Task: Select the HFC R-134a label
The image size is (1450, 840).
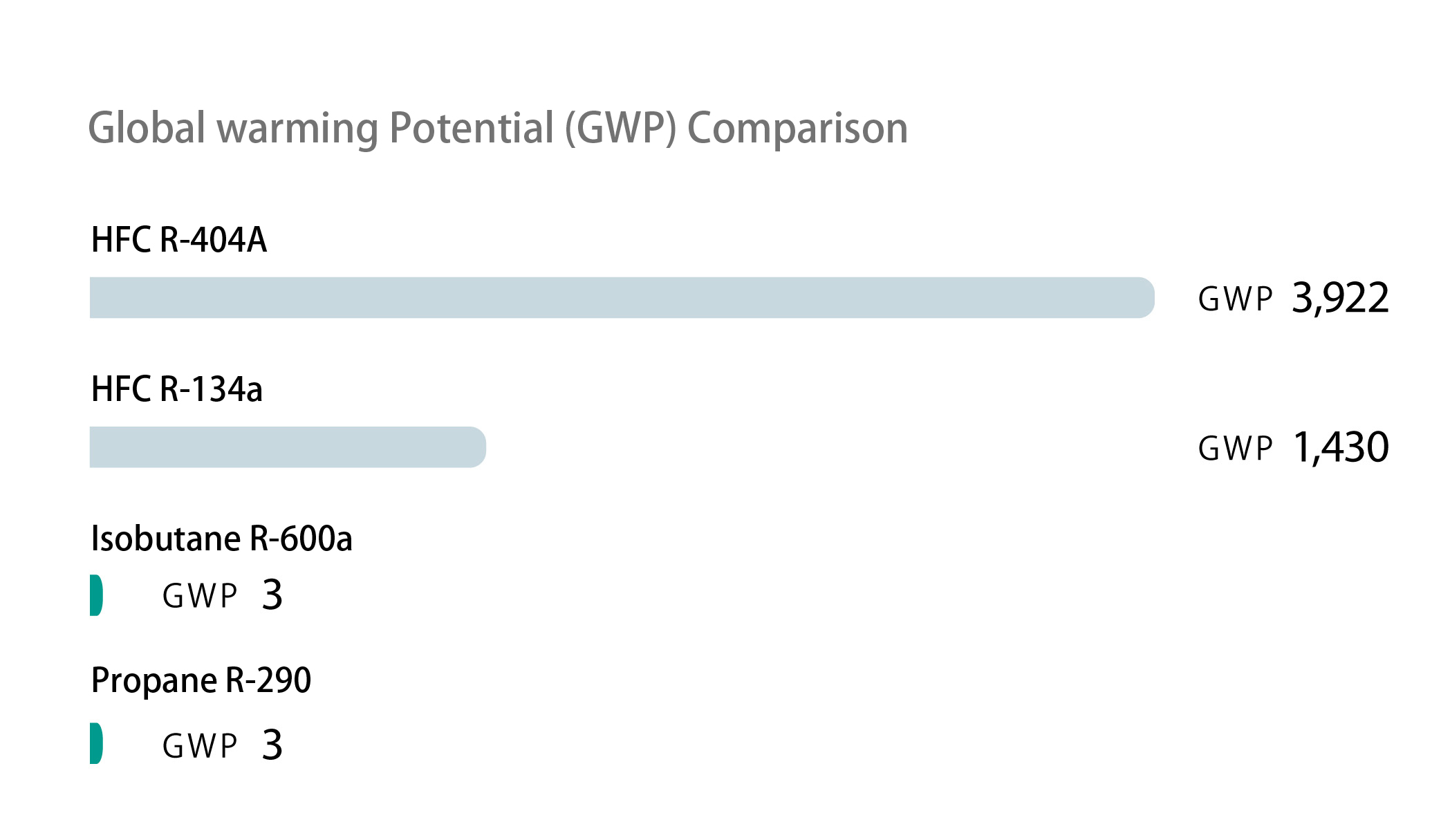Action: [x=176, y=389]
